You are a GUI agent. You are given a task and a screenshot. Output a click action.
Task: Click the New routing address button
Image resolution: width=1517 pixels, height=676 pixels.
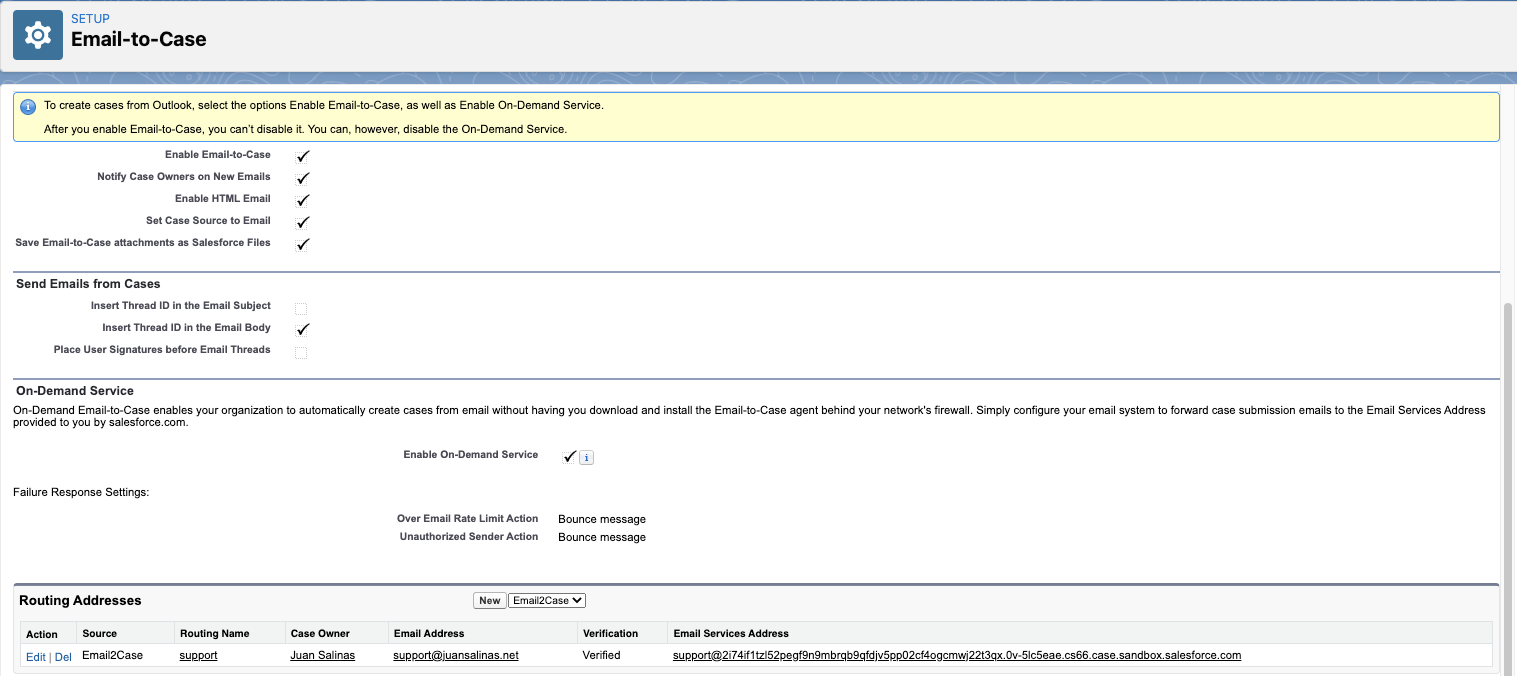coord(489,601)
